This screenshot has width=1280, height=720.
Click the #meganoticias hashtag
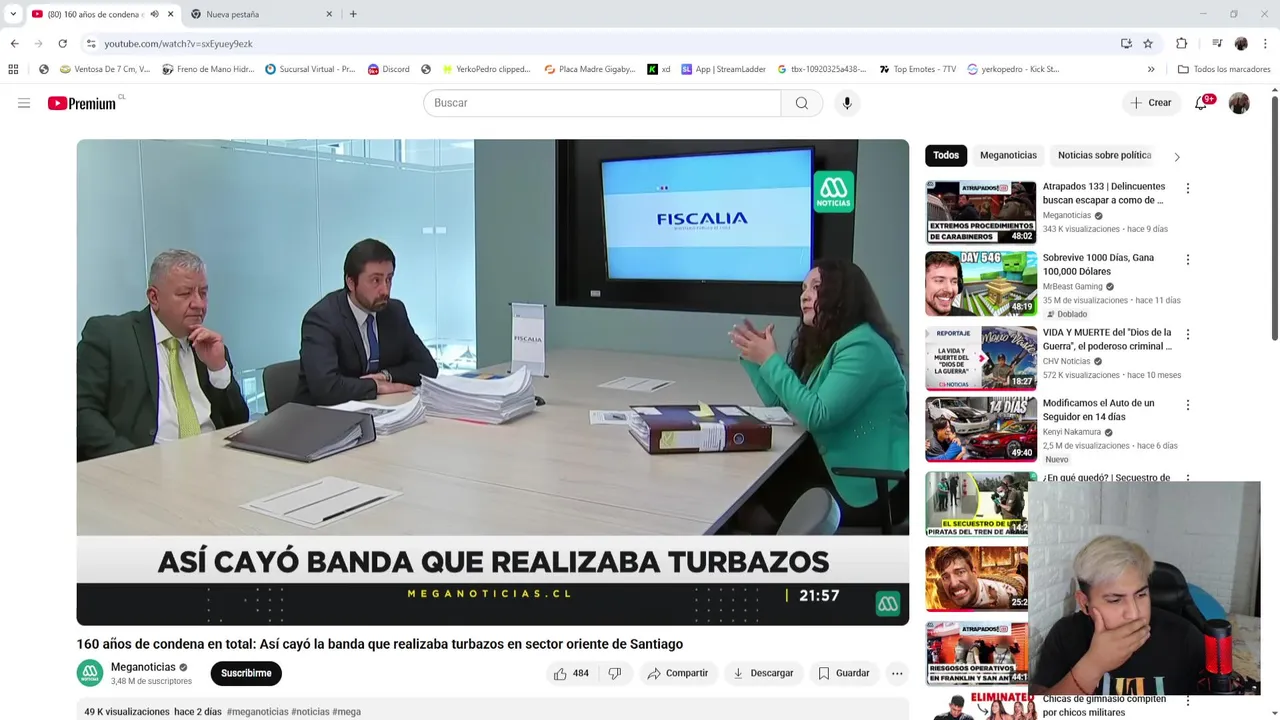coord(257,712)
